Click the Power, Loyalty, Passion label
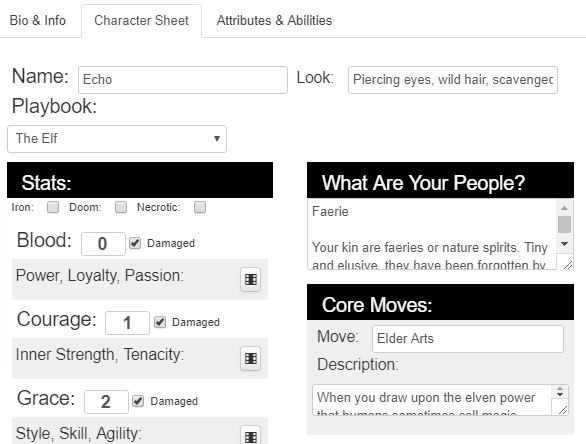 pos(99,275)
